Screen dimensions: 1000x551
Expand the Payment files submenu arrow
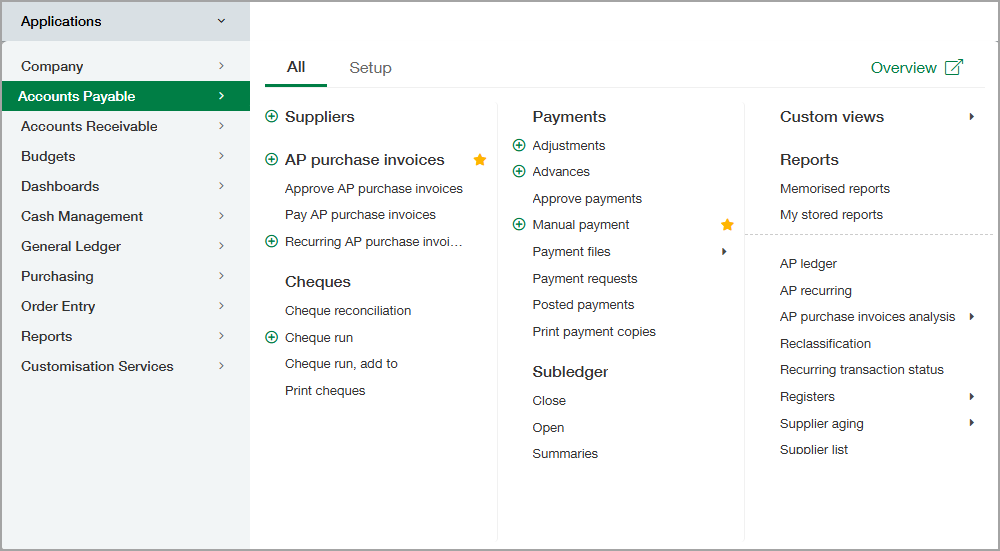(x=724, y=252)
